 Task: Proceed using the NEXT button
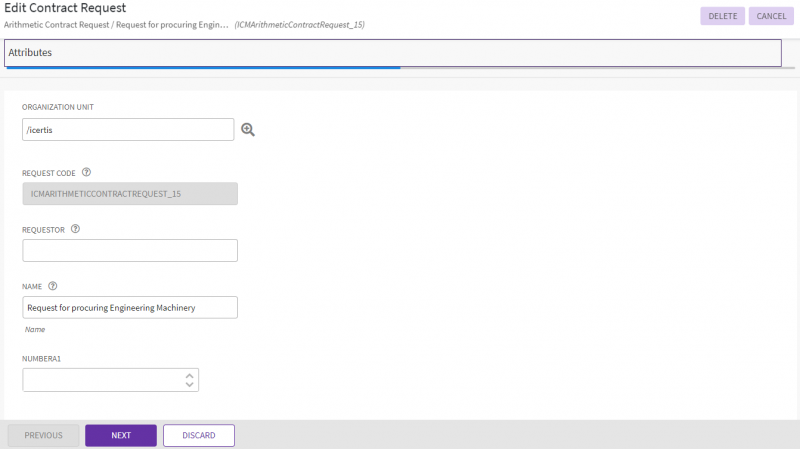121,435
